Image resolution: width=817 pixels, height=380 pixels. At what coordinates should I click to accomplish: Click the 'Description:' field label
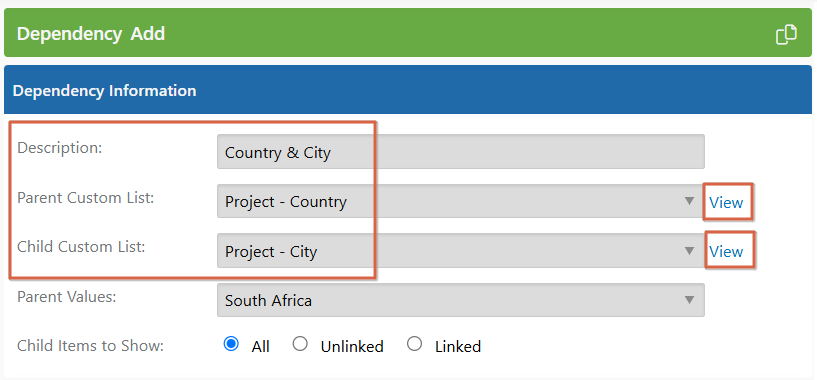60,148
